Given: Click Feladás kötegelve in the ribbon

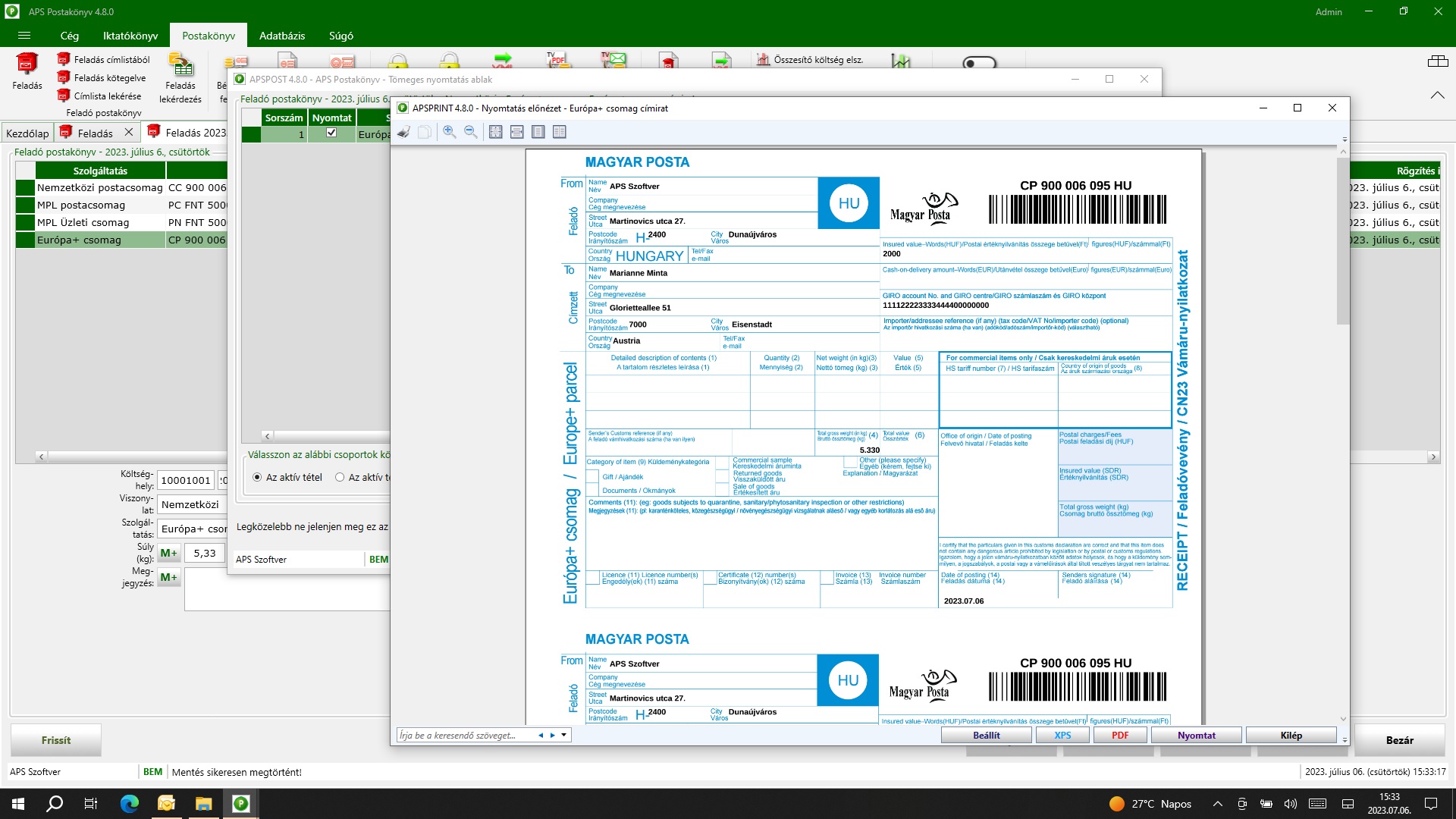Looking at the screenshot, I should point(102,78).
